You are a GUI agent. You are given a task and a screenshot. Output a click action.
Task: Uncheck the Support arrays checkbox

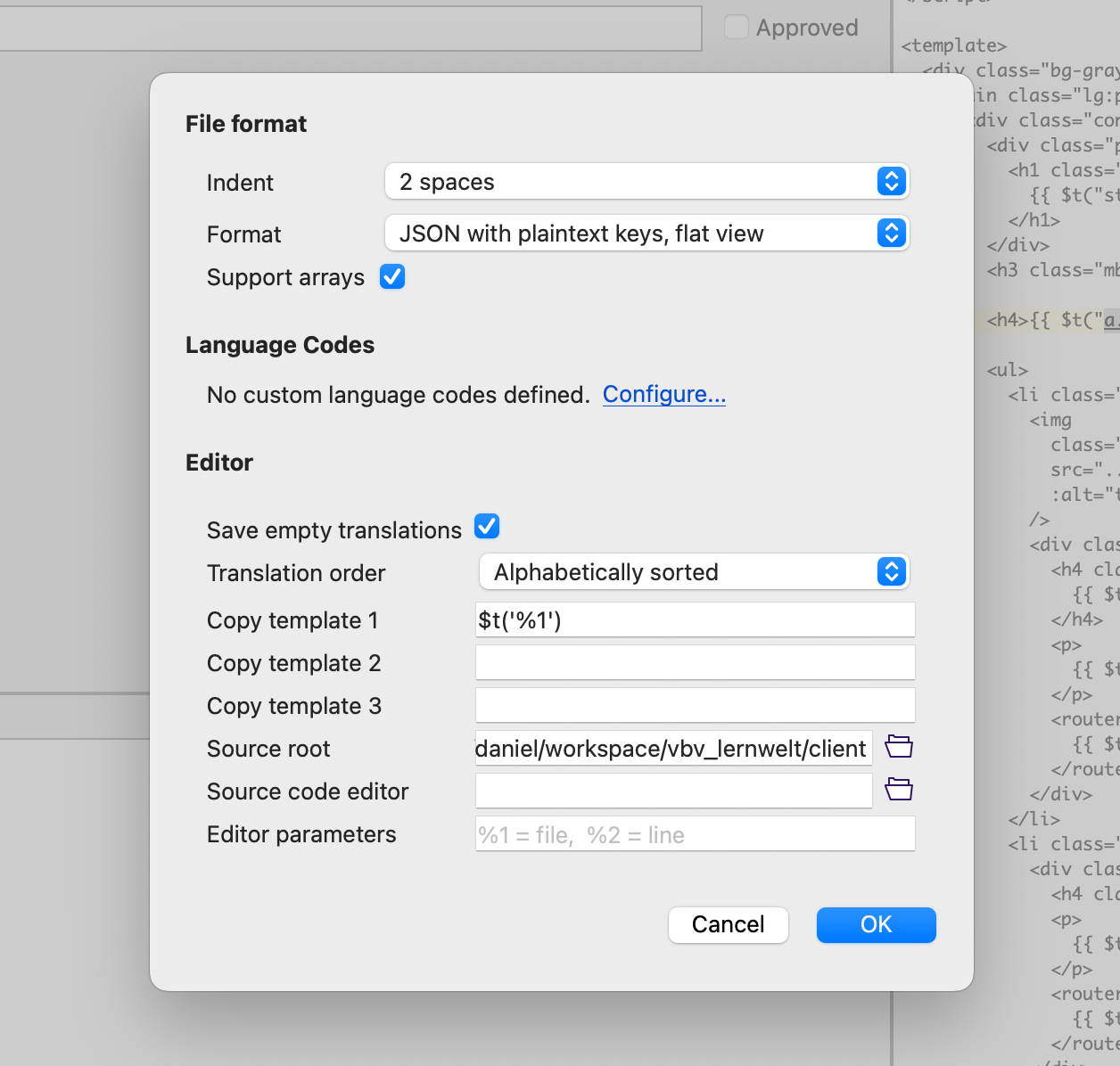[392, 277]
